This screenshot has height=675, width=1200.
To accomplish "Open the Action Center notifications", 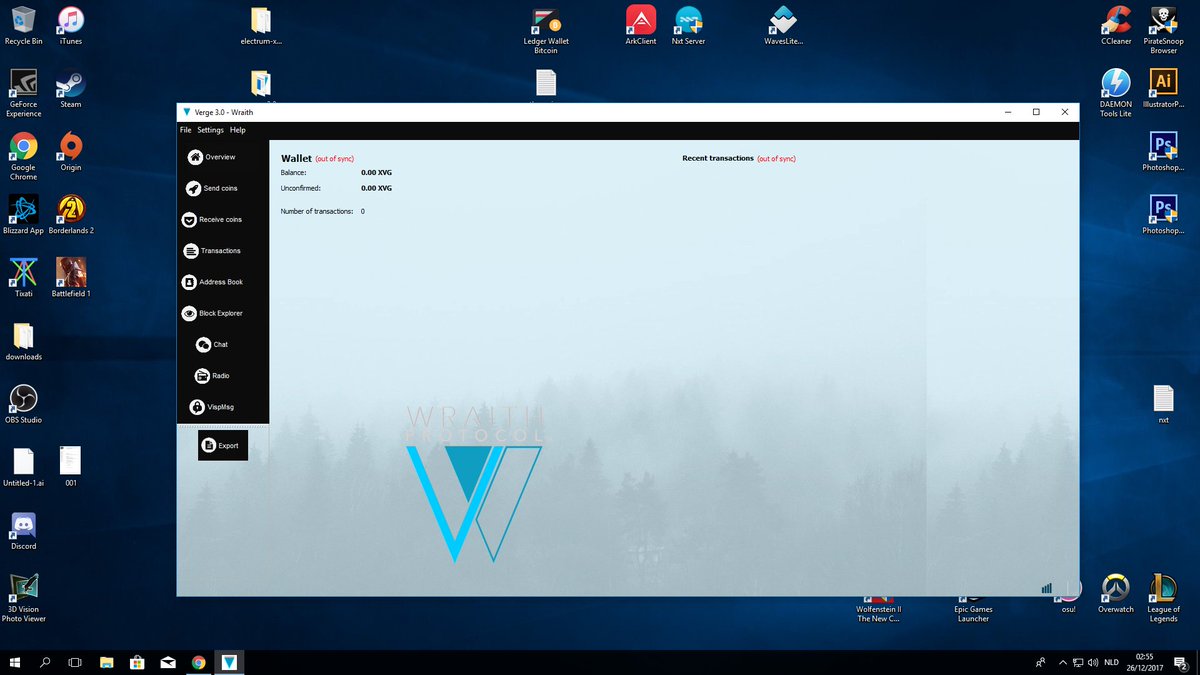I will pos(1180,662).
